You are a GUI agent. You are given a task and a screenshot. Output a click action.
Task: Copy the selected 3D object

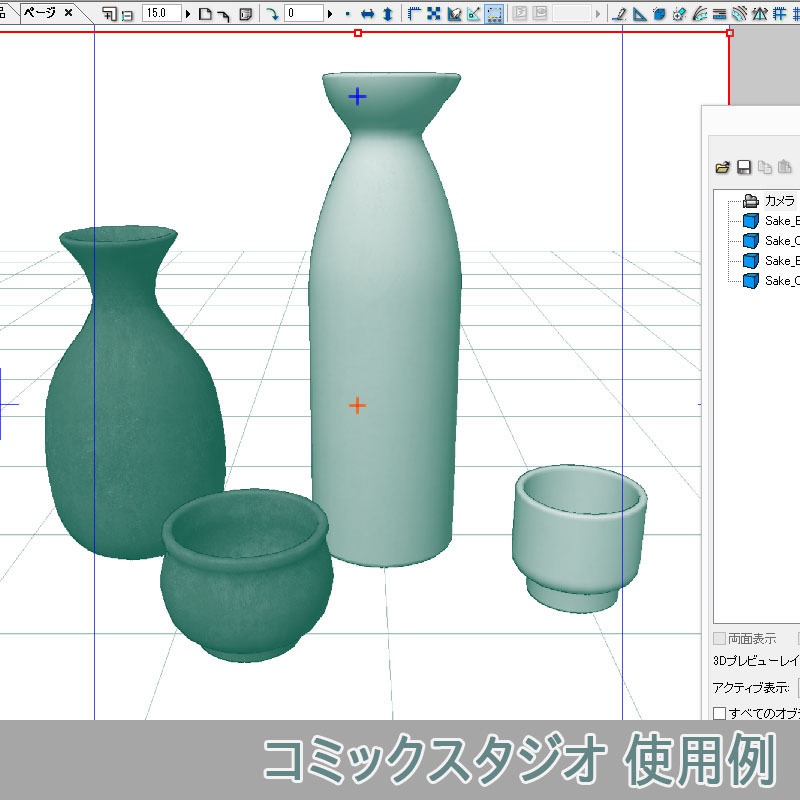point(765,167)
